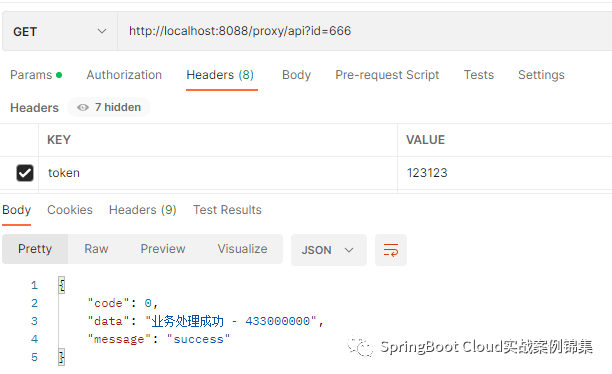
Task: Select the request Body tab
Action: [x=296, y=75]
